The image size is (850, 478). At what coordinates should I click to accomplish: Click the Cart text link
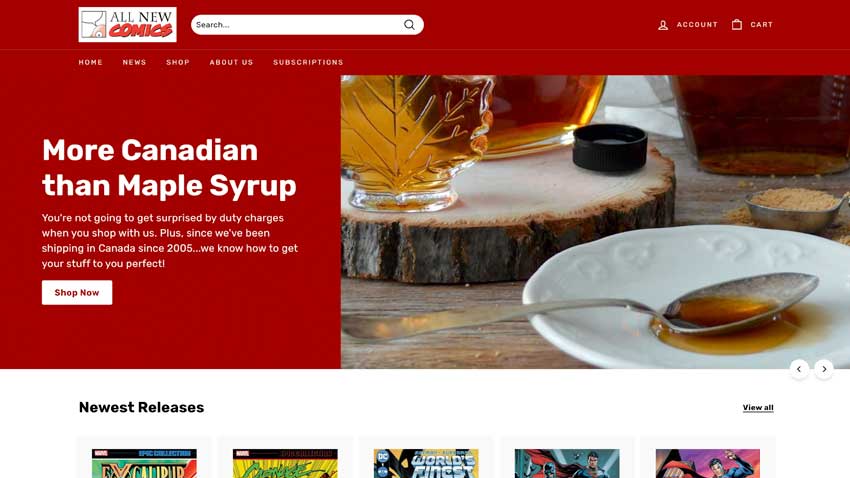click(762, 24)
